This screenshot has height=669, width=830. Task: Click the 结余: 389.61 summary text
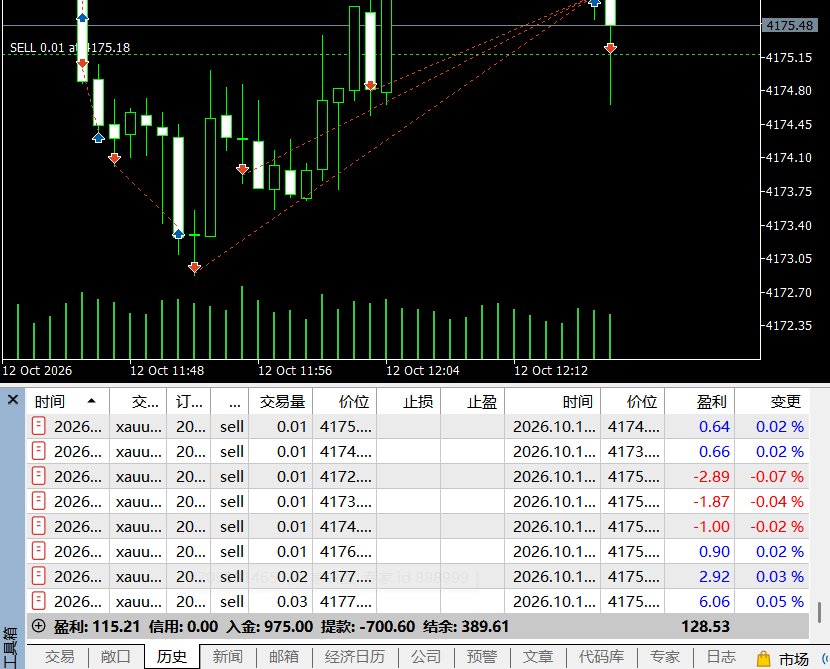466,627
